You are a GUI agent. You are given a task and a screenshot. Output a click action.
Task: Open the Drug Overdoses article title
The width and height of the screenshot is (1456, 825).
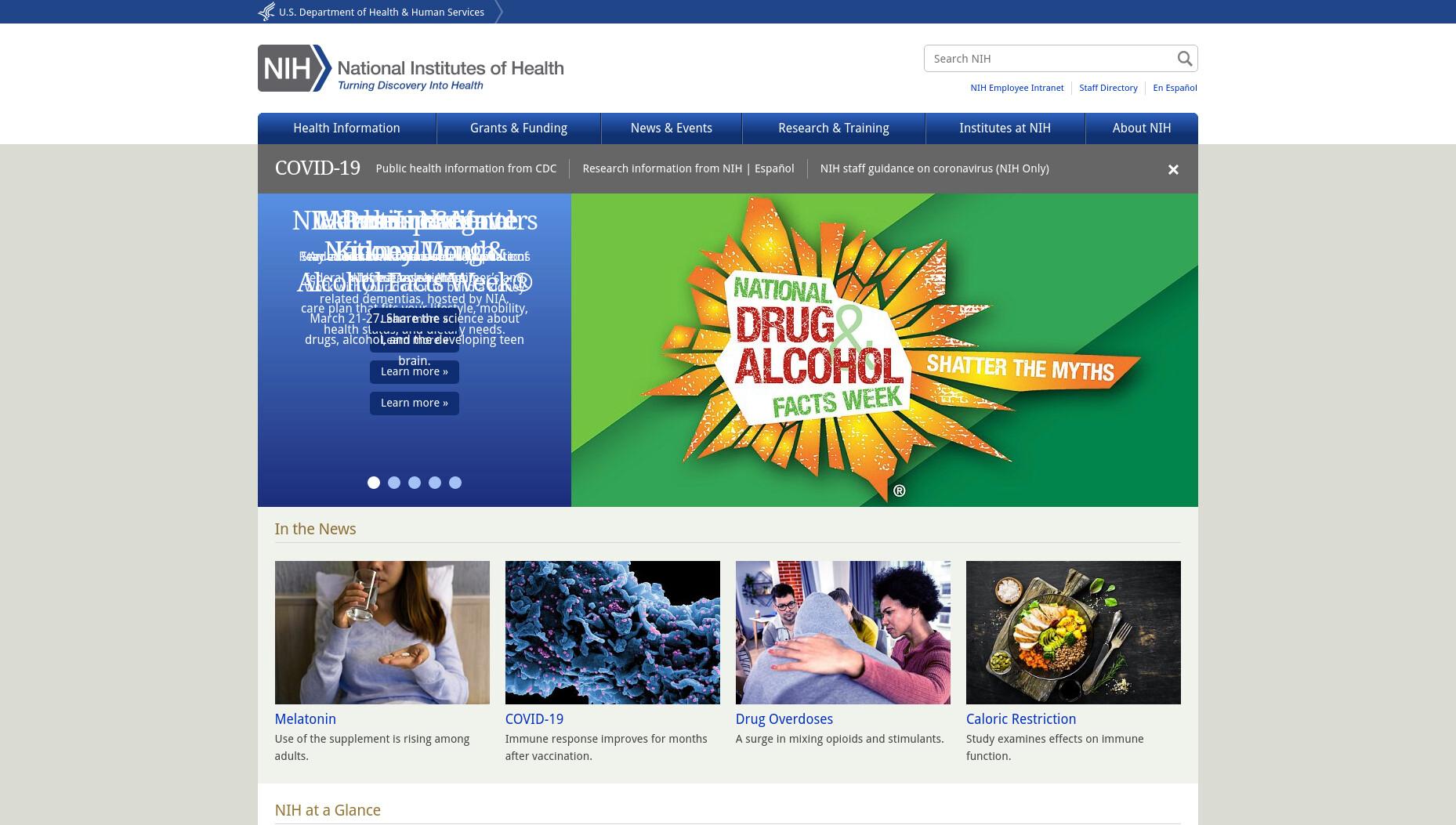pyautogui.click(x=784, y=719)
